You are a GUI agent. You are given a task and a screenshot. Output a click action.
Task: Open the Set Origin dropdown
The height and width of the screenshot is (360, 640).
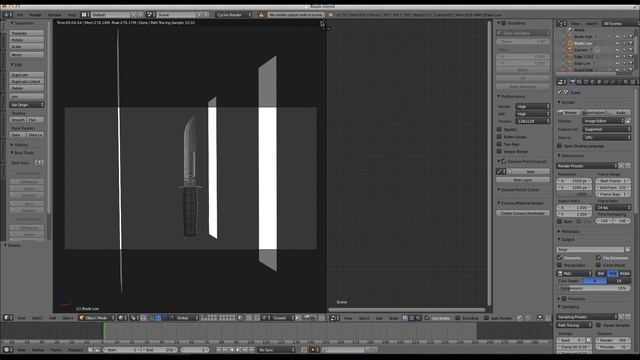pos(27,105)
